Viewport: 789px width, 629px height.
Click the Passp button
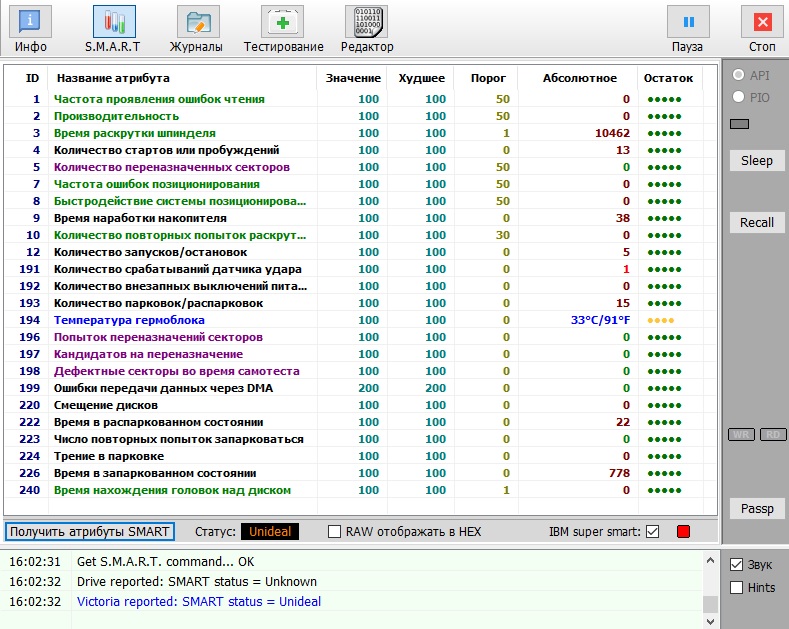coord(756,509)
